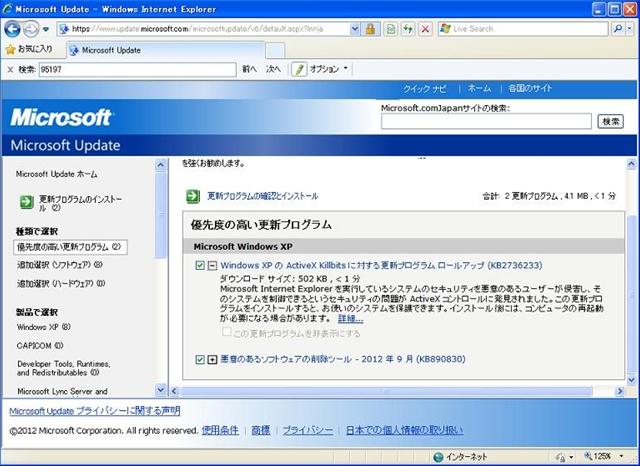The width and height of the screenshot is (640, 466).
Task: Click the horizontal scrollbar track thumb
Action: coord(387,391)
